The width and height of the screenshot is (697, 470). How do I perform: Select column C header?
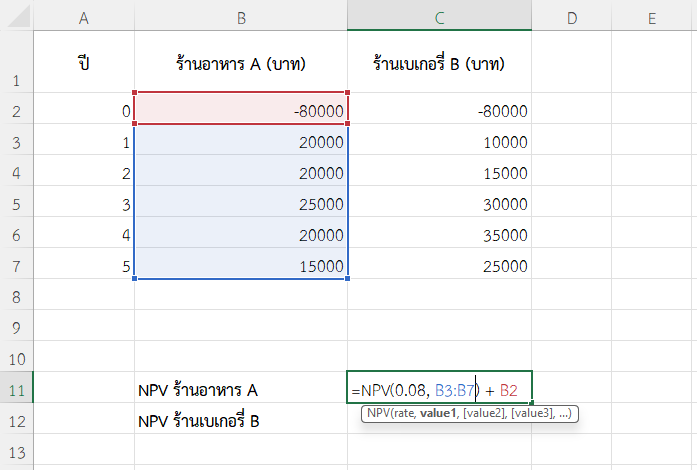(x=439, y=18)
